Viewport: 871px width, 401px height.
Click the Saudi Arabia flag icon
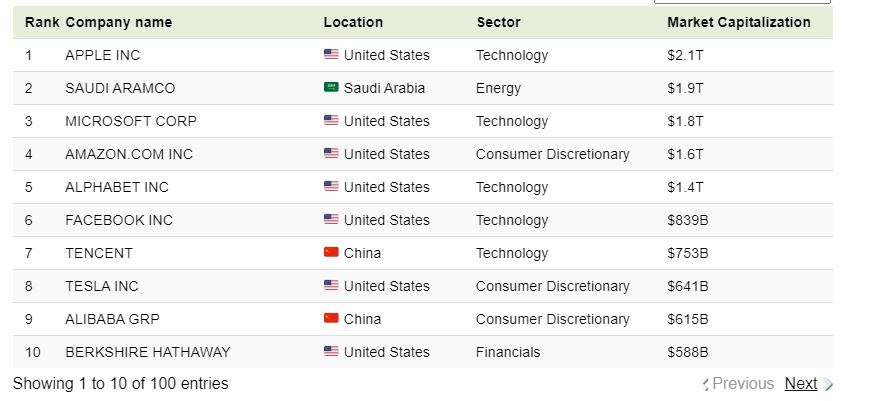pos(331,88)
